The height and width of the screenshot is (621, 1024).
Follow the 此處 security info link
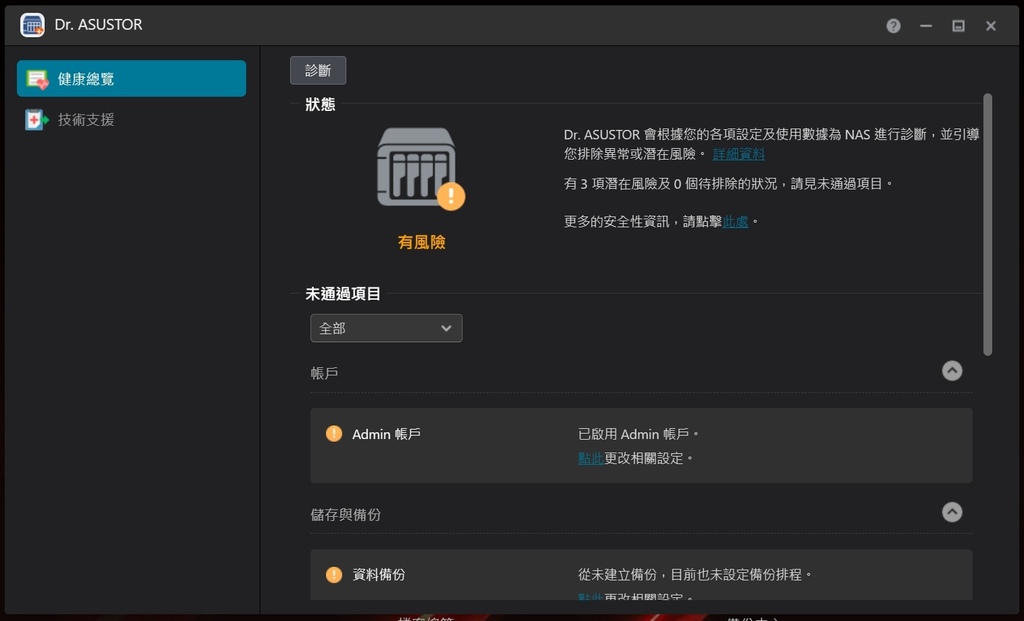click(735, 221)
